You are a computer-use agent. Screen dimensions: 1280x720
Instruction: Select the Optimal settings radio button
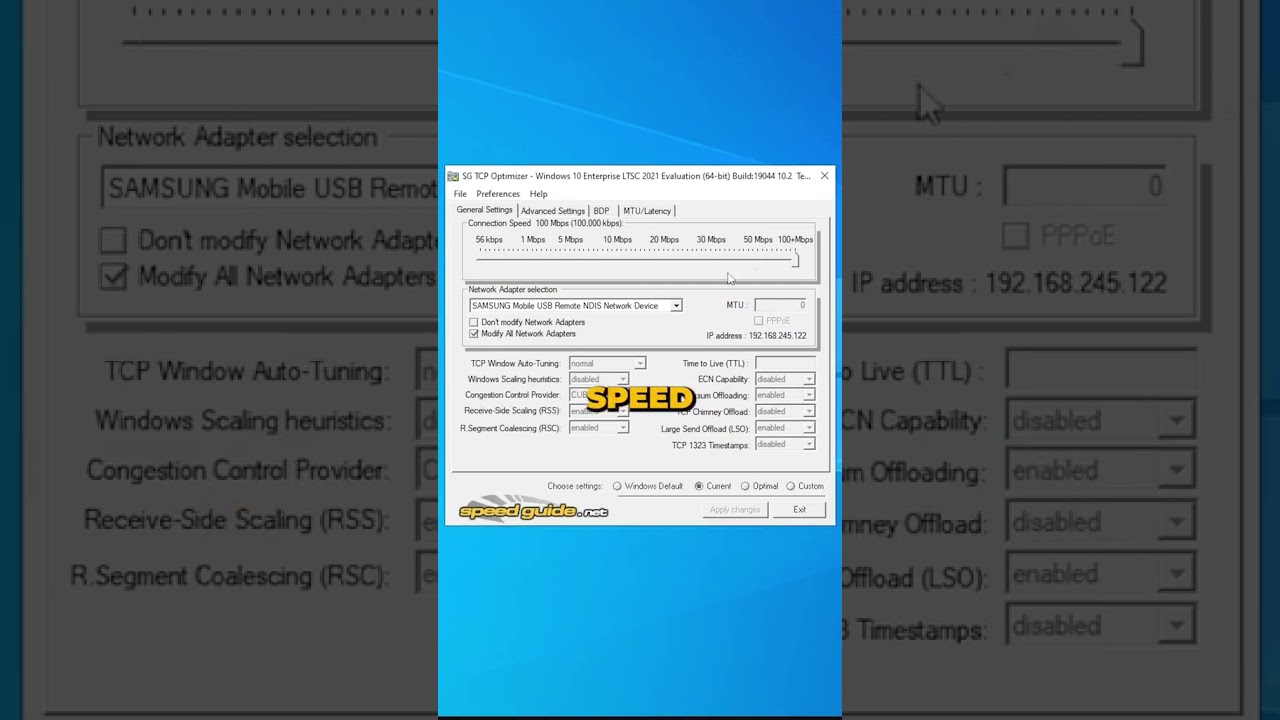pyautogui.click(x=745, y=486)
